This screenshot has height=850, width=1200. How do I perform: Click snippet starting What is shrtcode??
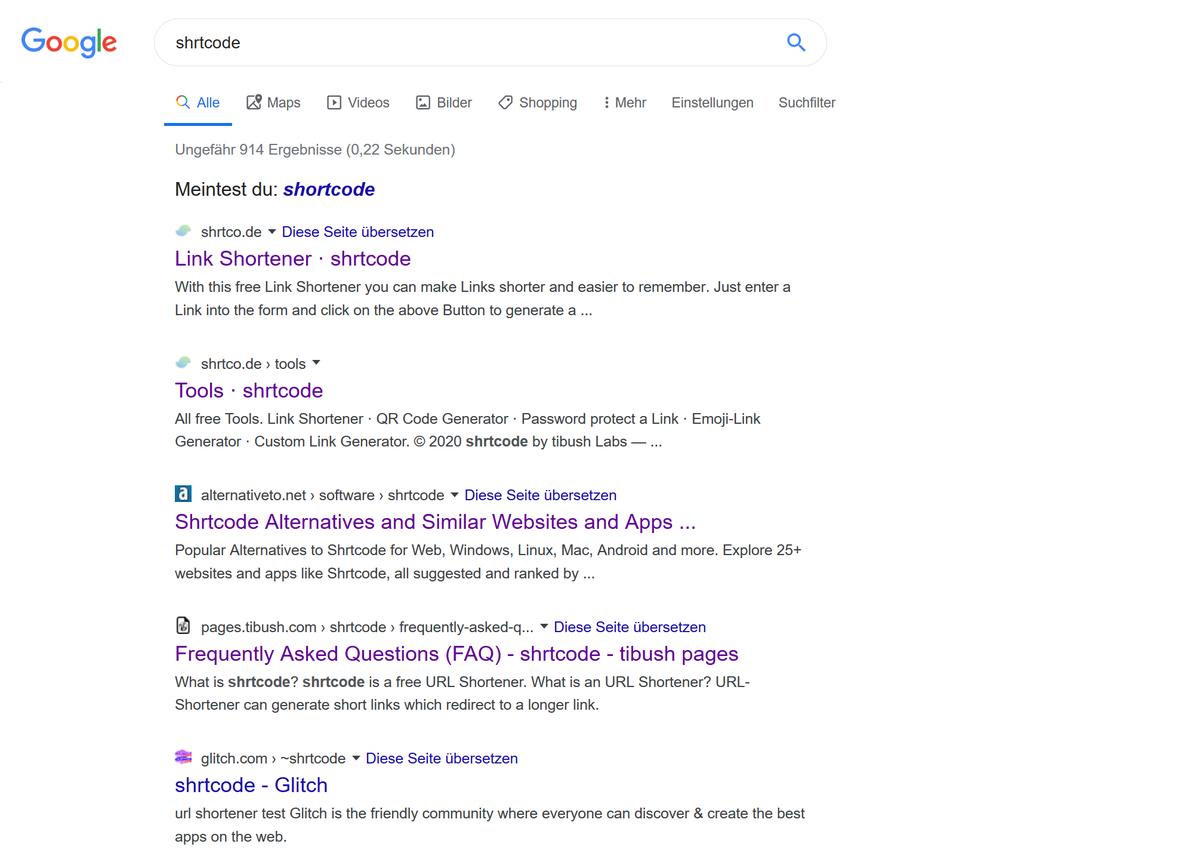(x=462, y=693)
